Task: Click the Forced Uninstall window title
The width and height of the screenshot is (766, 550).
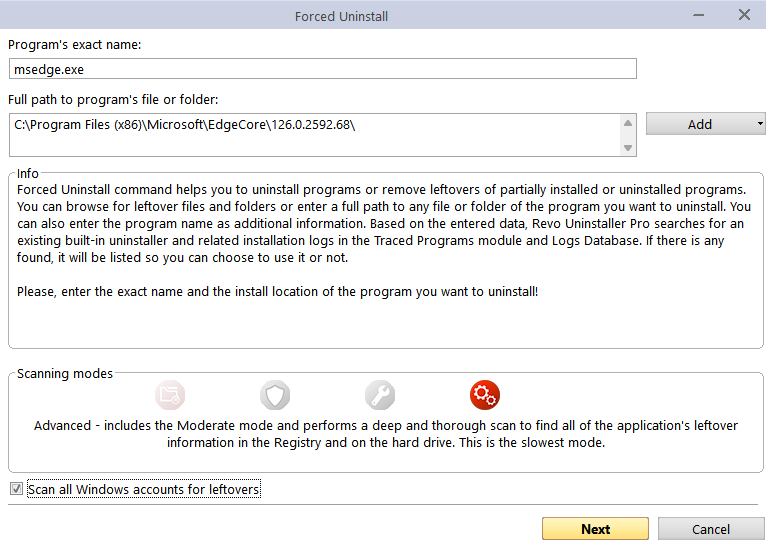Action: coord(341,16)
